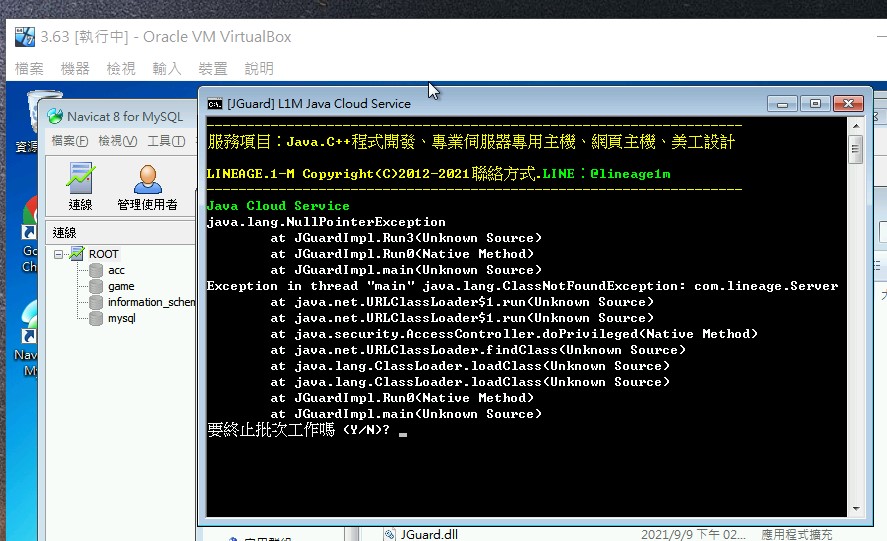This screenshot has height=541, width=887.
Task: Open VirtualBox 說明 menu
Action: point(259,68)
